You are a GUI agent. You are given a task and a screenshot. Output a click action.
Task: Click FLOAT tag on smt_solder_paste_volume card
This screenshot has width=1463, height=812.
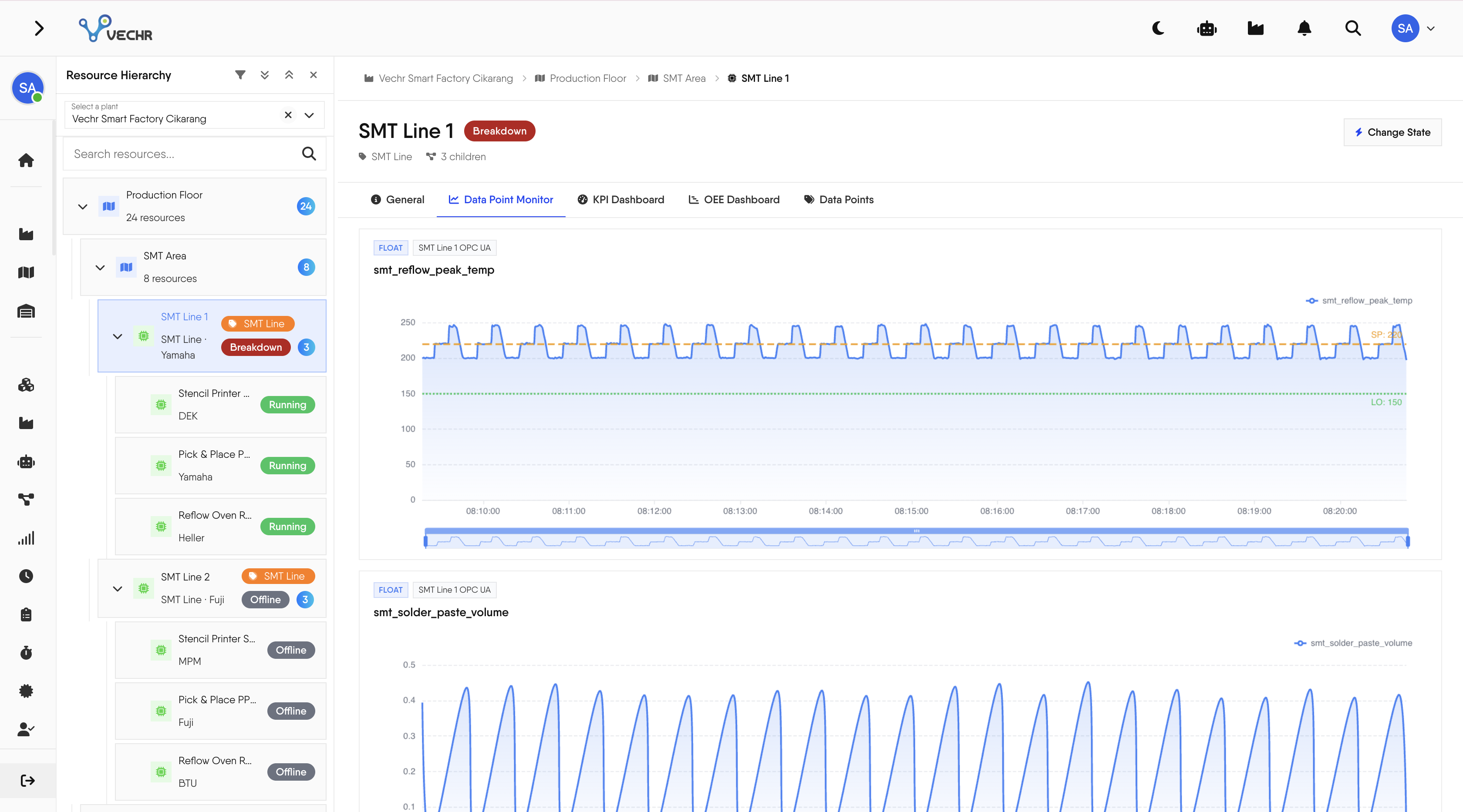pyautogui.click(x=391, y=590)
